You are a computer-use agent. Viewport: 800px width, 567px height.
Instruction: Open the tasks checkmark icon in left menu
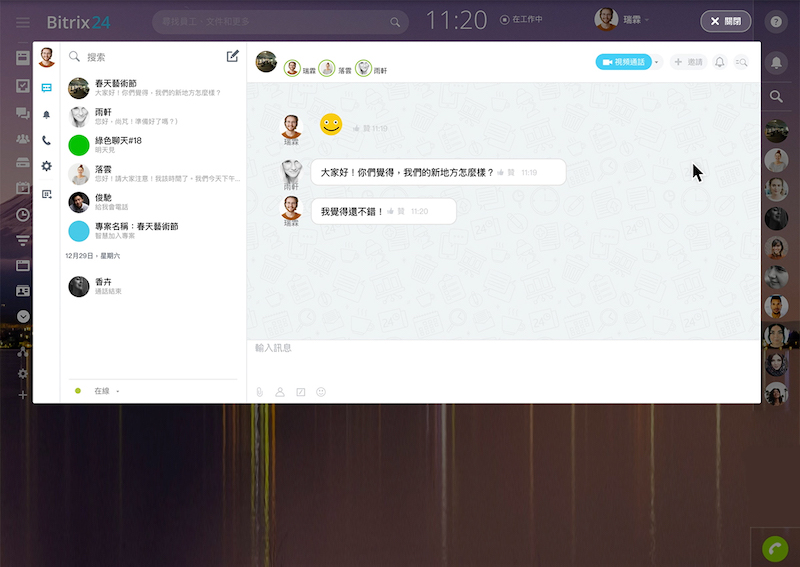click(x=22, y=86)
